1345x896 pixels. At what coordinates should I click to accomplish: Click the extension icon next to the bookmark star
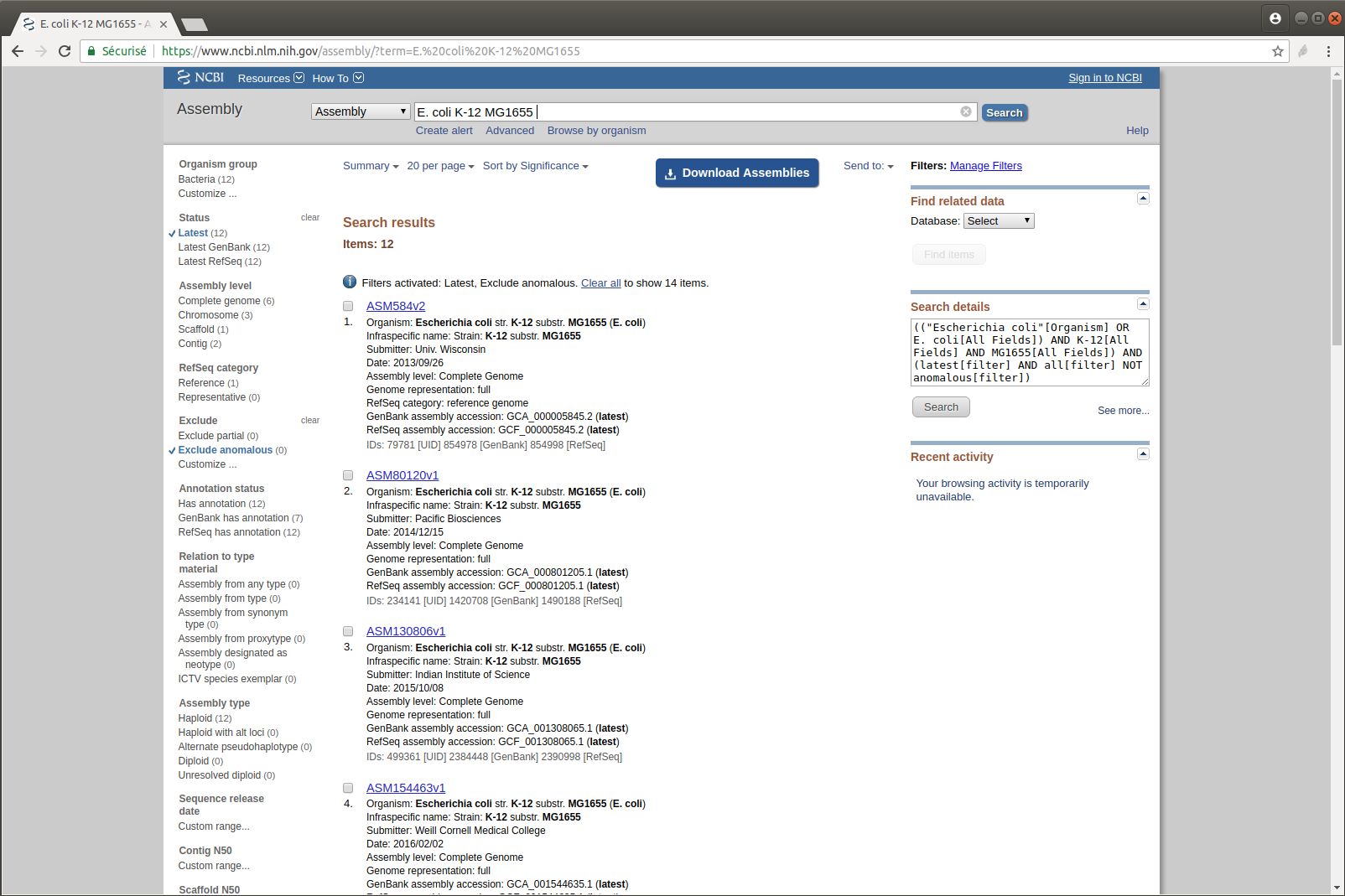coord(1303,51)
